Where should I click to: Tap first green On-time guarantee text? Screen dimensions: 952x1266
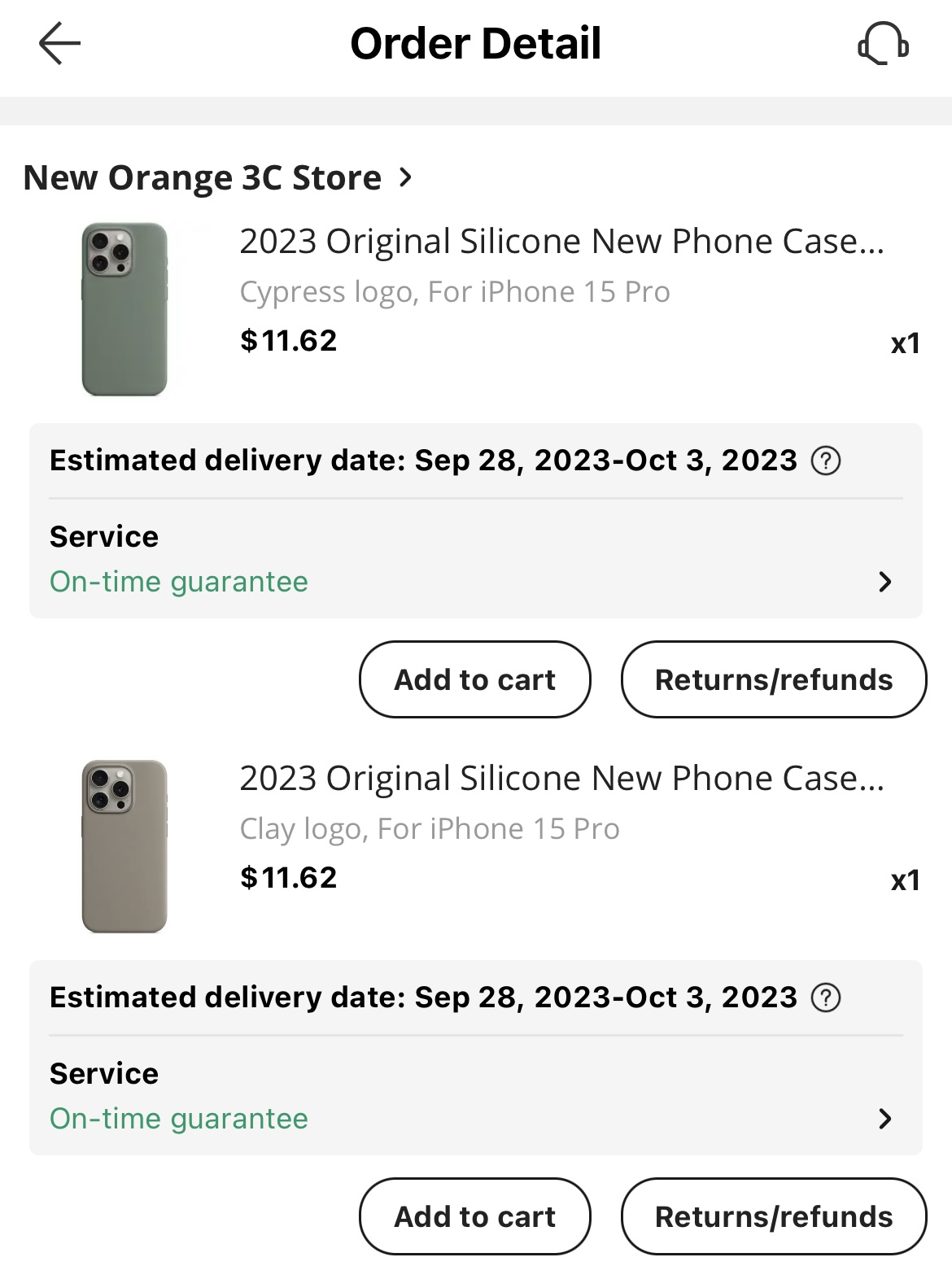pos(179,582)
